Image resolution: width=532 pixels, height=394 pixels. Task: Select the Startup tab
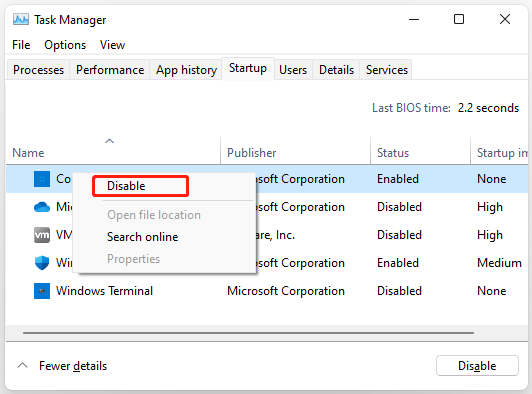tap(248, 68)
